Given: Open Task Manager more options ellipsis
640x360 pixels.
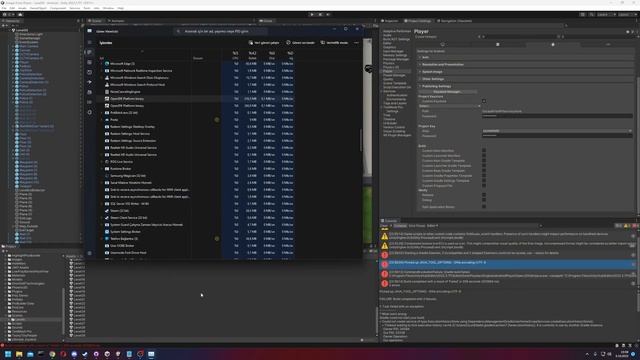Looking at the screenshot, I should click(x=356, y=42).
